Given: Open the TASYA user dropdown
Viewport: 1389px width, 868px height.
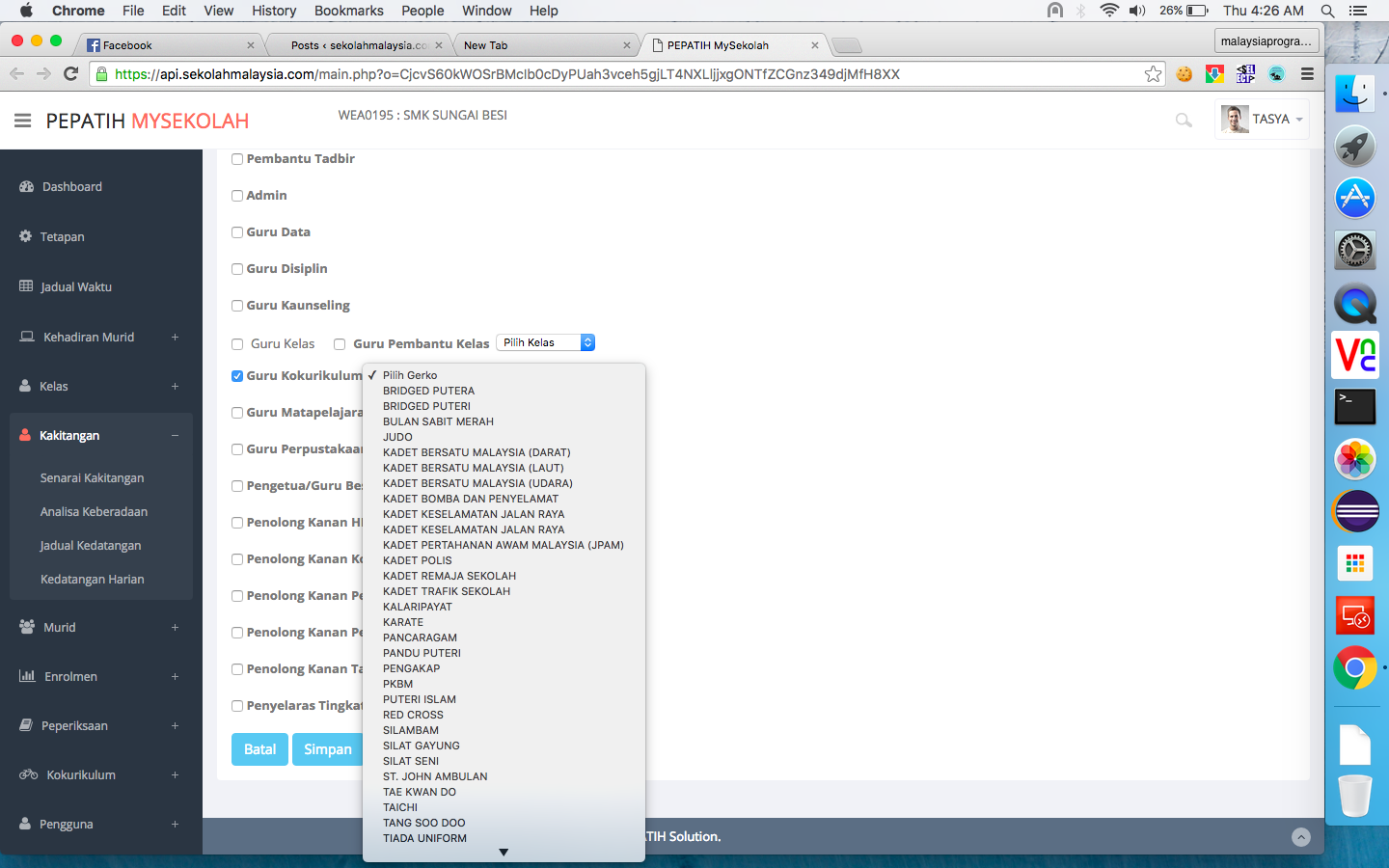Looking at the screenshot, I should tap(1262, 120).
